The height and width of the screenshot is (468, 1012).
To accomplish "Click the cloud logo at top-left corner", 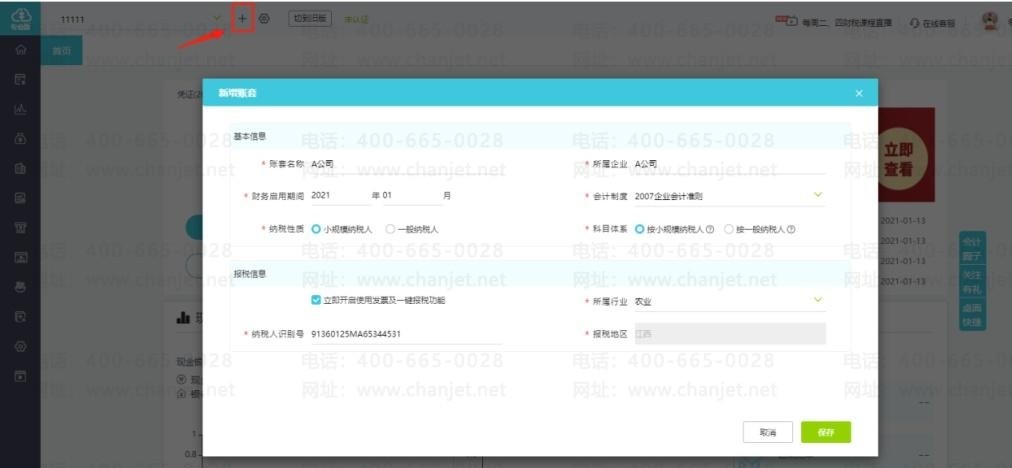I will (20, 19).
